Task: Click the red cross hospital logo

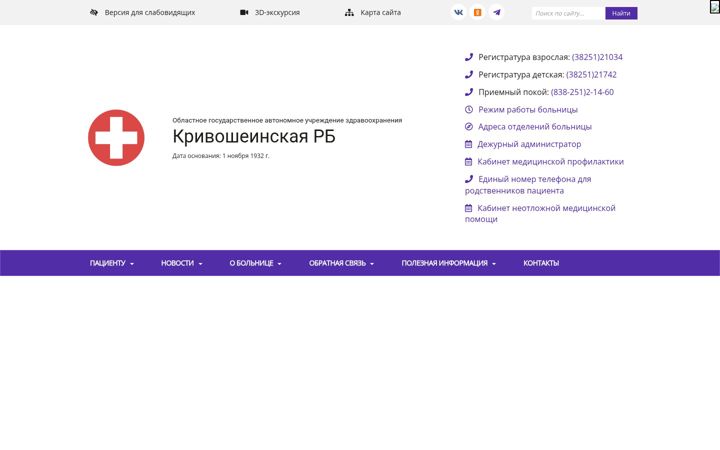Action: point(116,137)
